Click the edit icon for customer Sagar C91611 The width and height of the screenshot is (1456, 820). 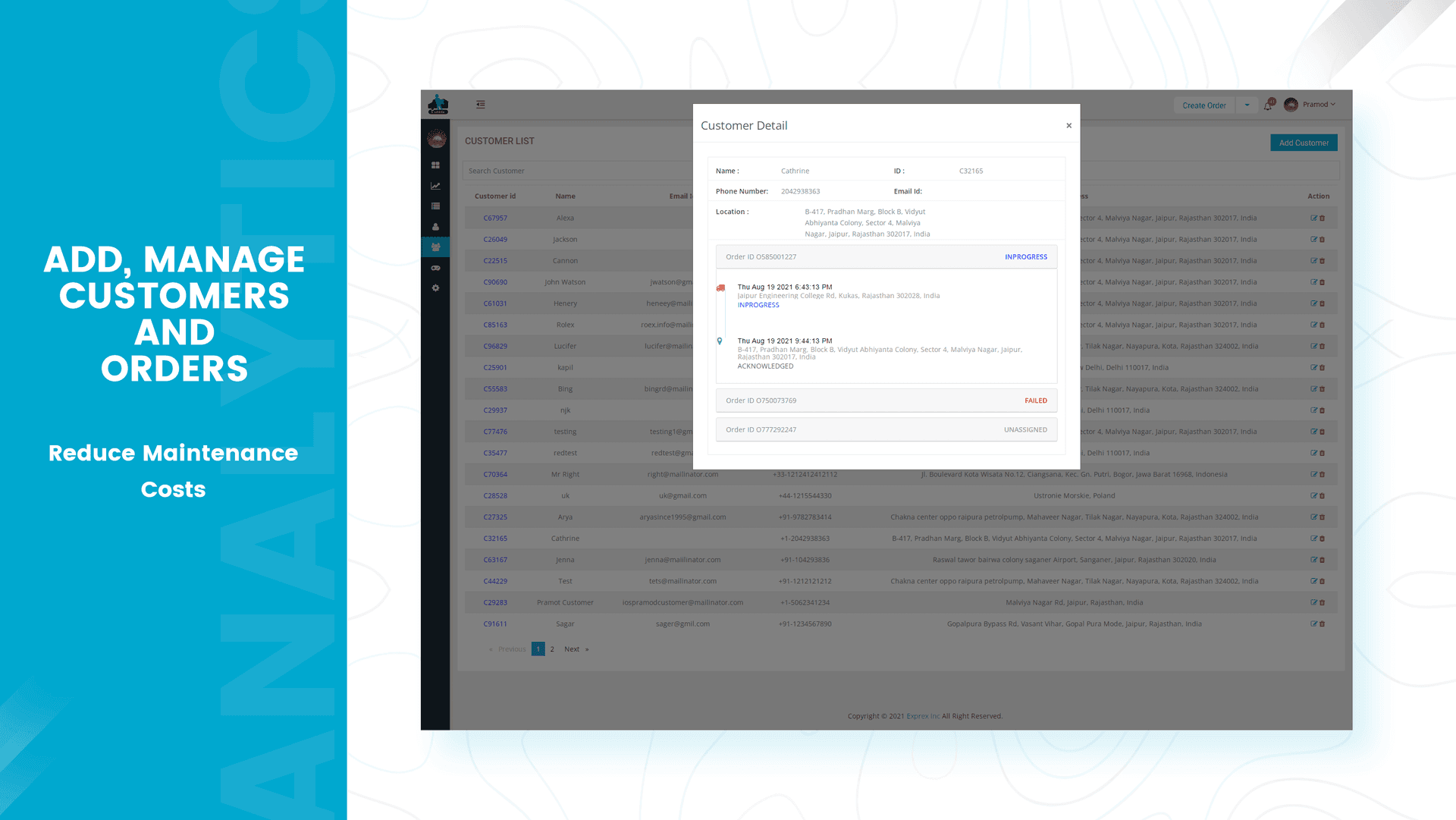[x=1314, y=624]
